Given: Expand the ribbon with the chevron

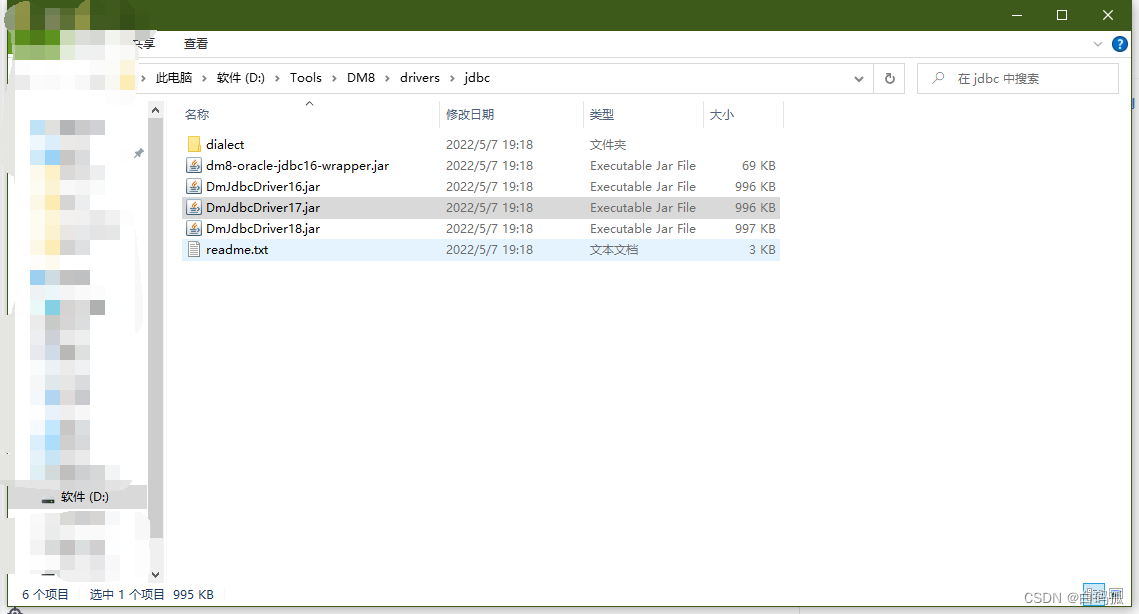Looking at the screenshot, I should (x=1098, y=44).
